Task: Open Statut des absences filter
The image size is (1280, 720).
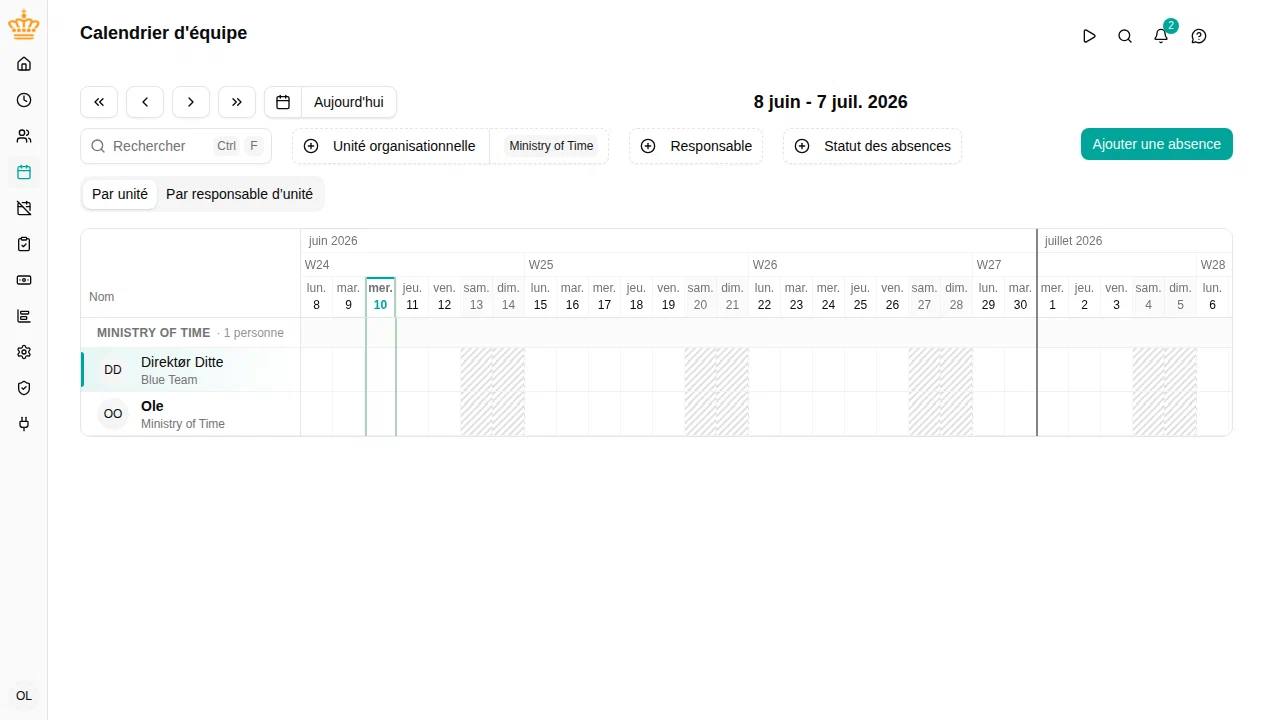Action: point(873,146)
